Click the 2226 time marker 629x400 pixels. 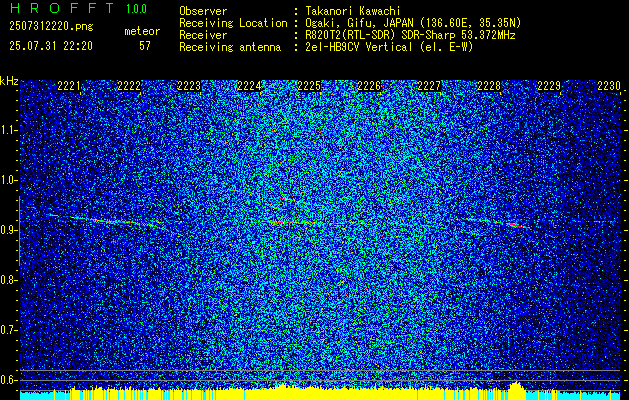point(369,86)
